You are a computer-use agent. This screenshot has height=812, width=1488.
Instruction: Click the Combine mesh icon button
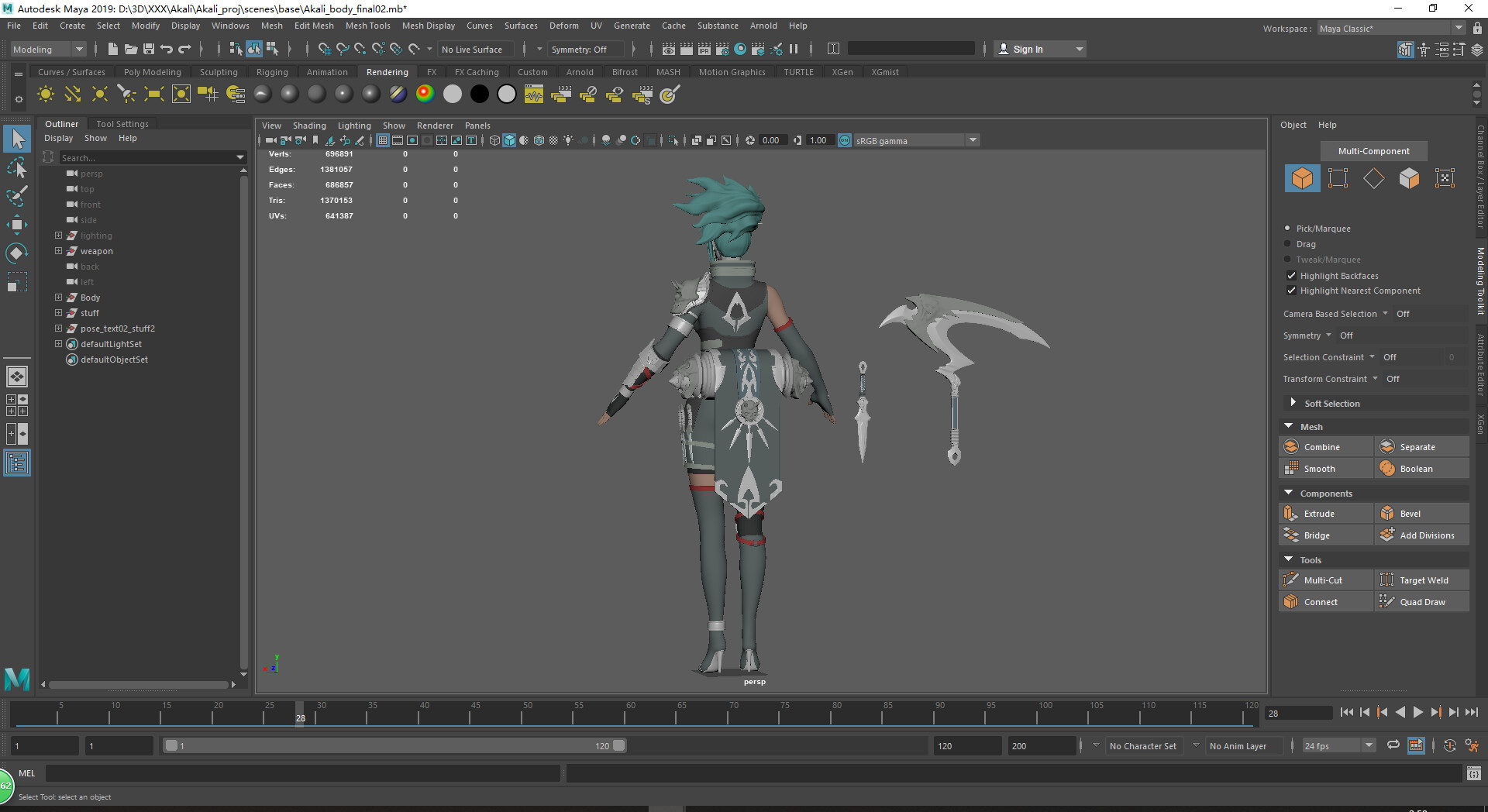click(1325, 447)
